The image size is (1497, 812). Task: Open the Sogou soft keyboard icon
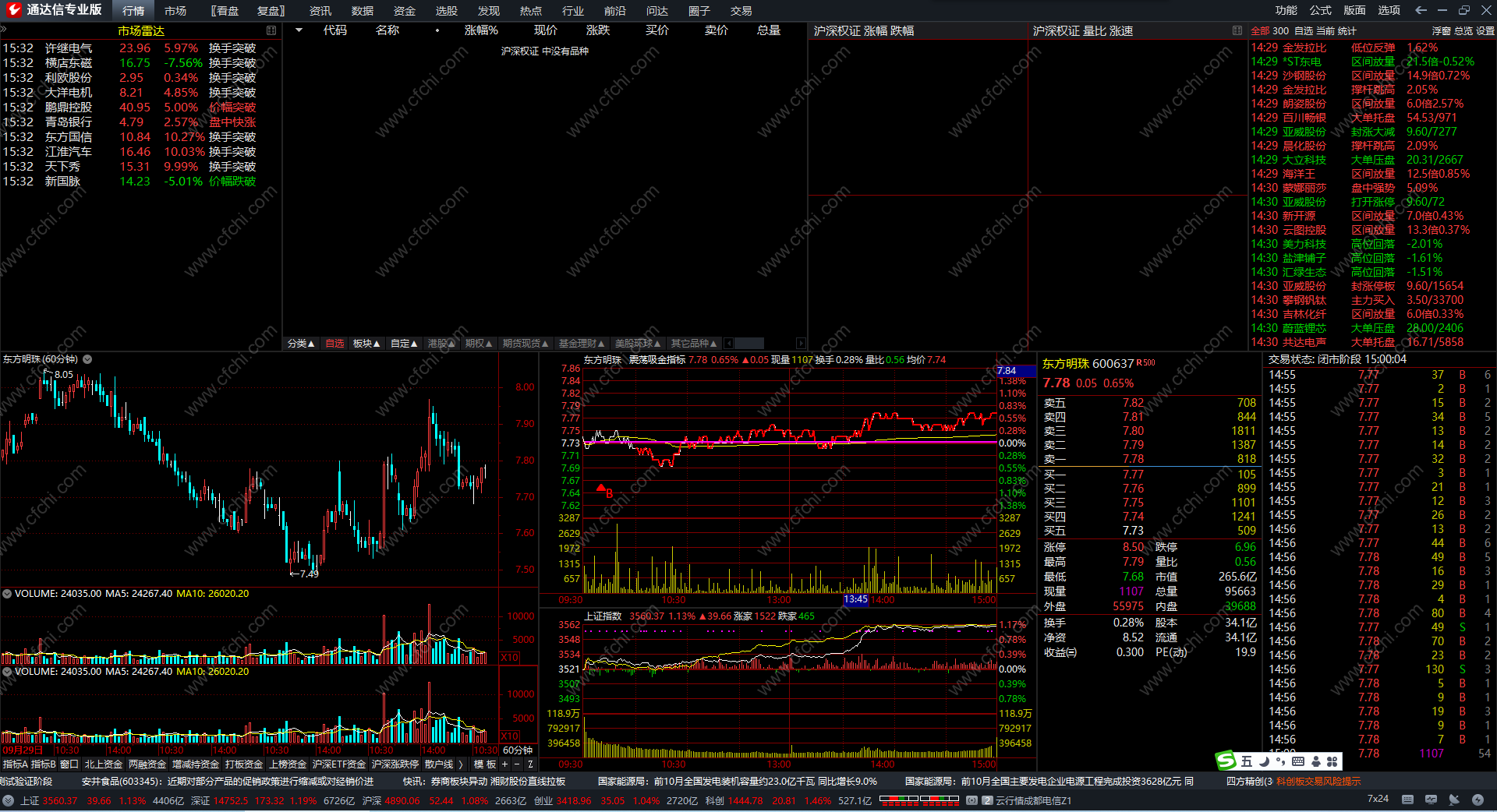click(1297, 761)
